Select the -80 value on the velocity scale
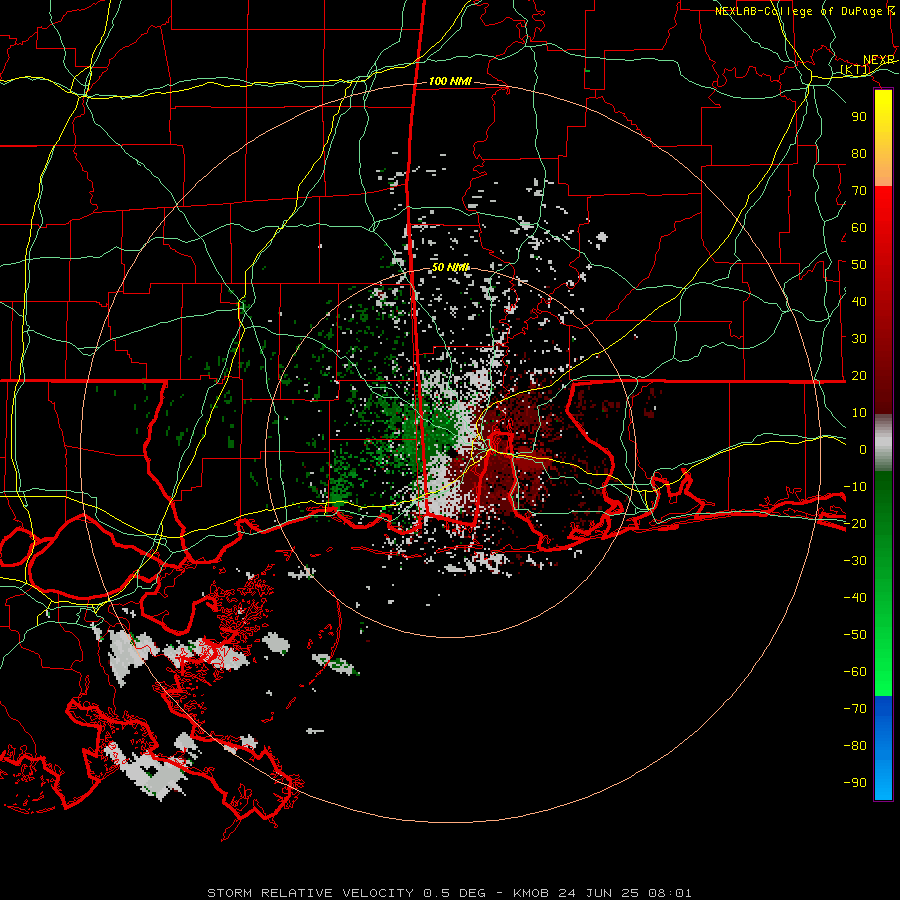This screenshot has width=900, height=900. pos(855,746)
